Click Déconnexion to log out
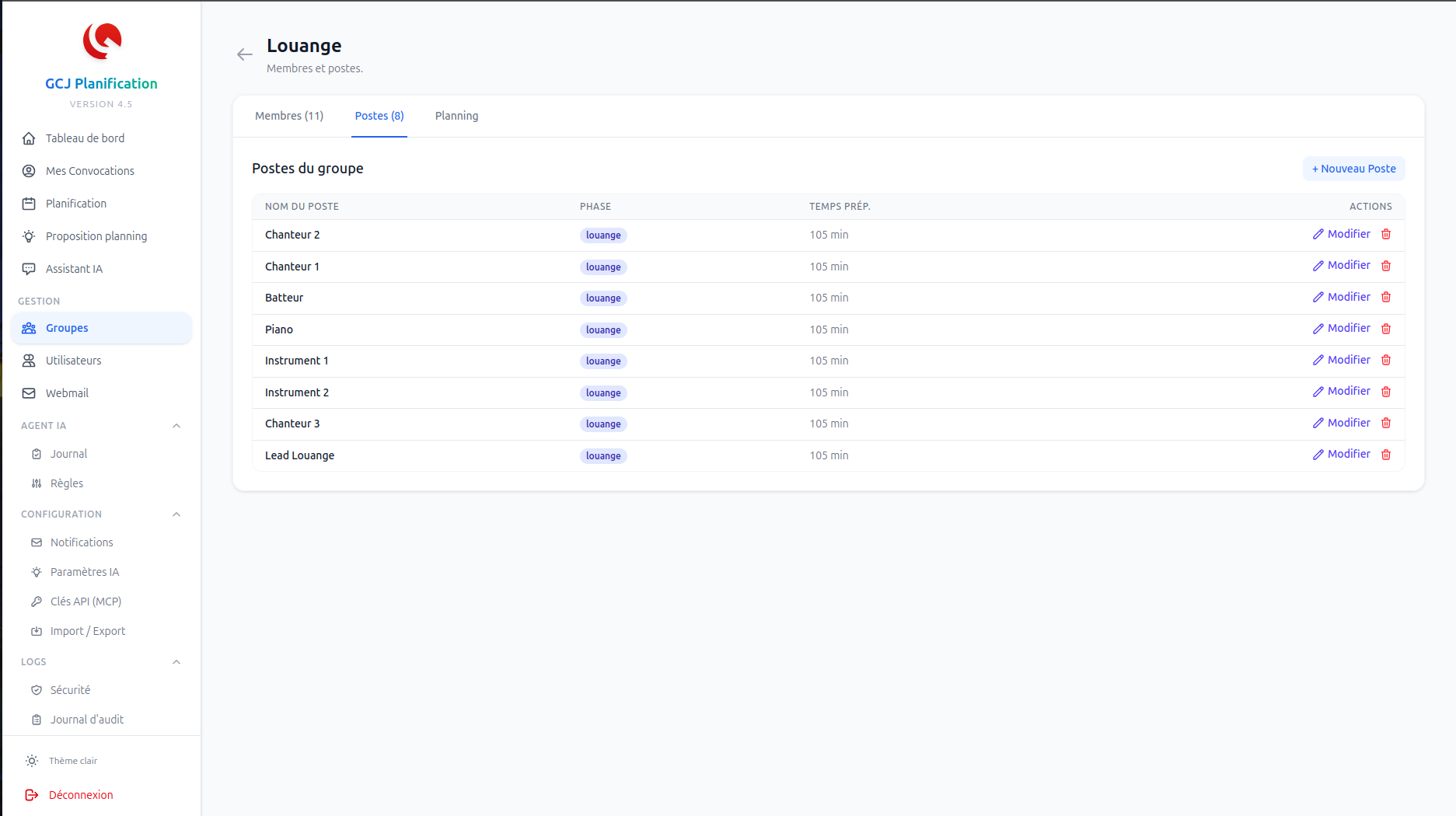Image resolution: width=1456 pixels, height=816 pixels. point(80,795)
